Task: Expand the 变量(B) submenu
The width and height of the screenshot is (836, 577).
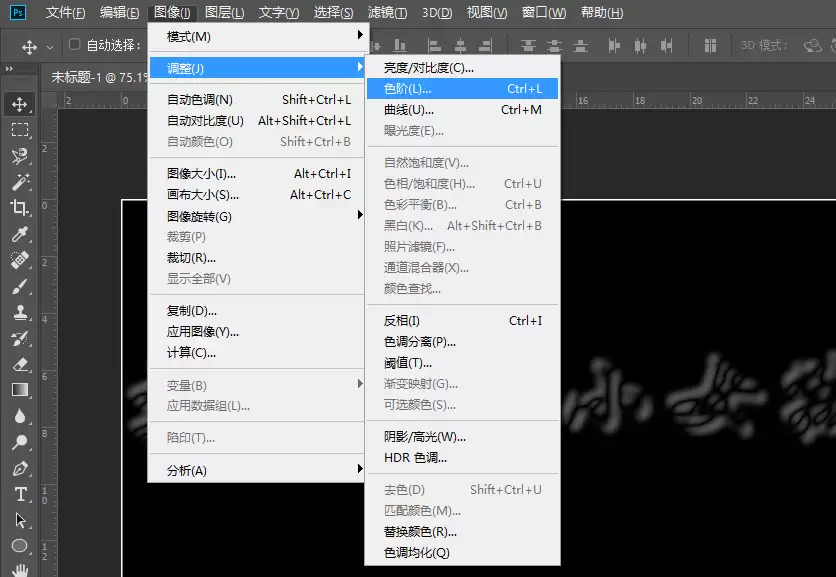Action: click(257, 385)
